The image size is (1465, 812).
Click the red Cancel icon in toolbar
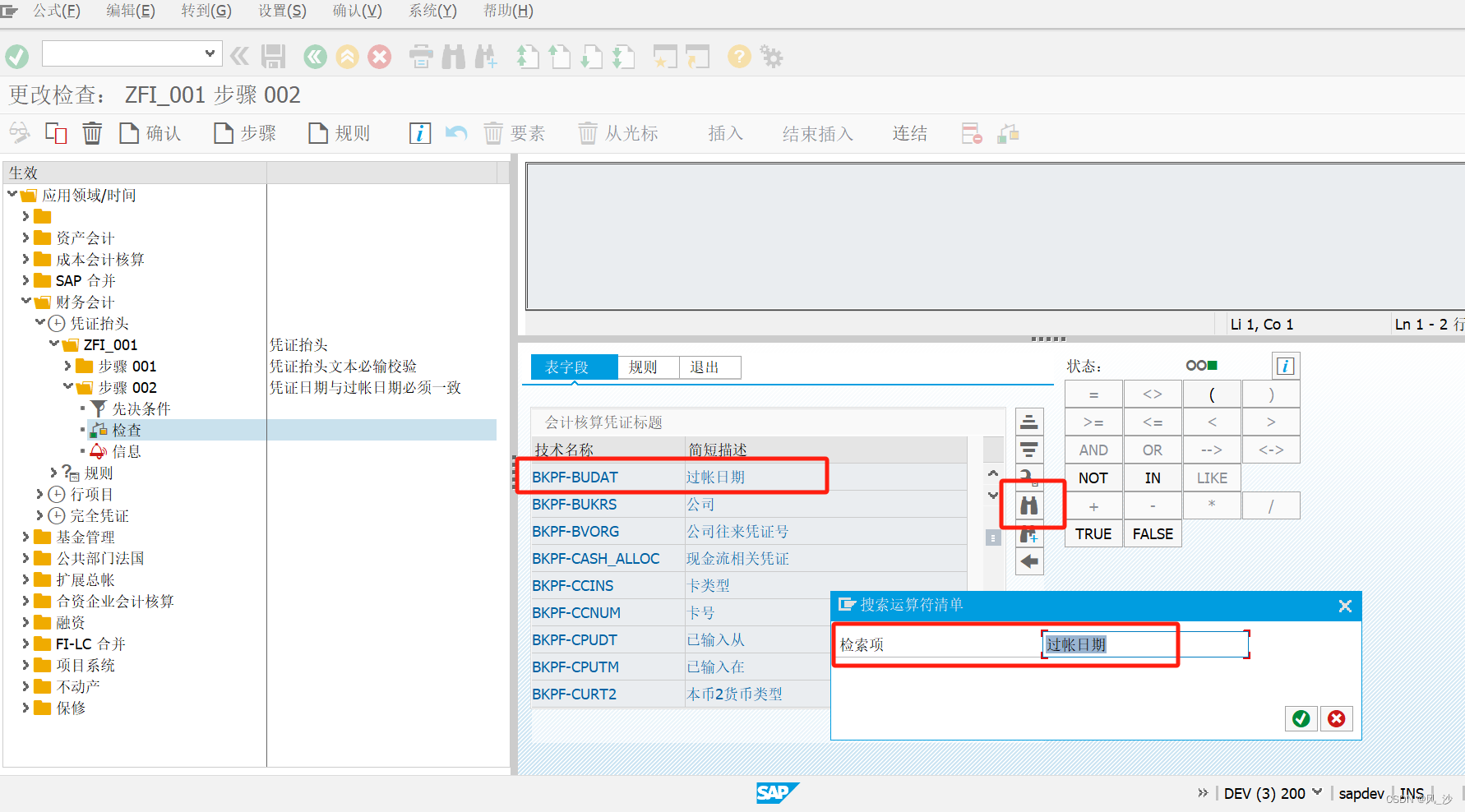[x=379, y=56]
